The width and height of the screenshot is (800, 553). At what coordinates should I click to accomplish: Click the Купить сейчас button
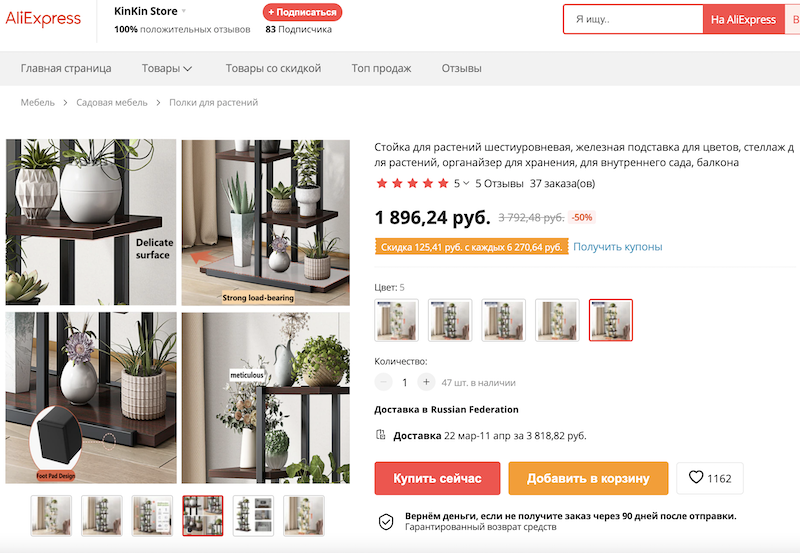point(437,478)
